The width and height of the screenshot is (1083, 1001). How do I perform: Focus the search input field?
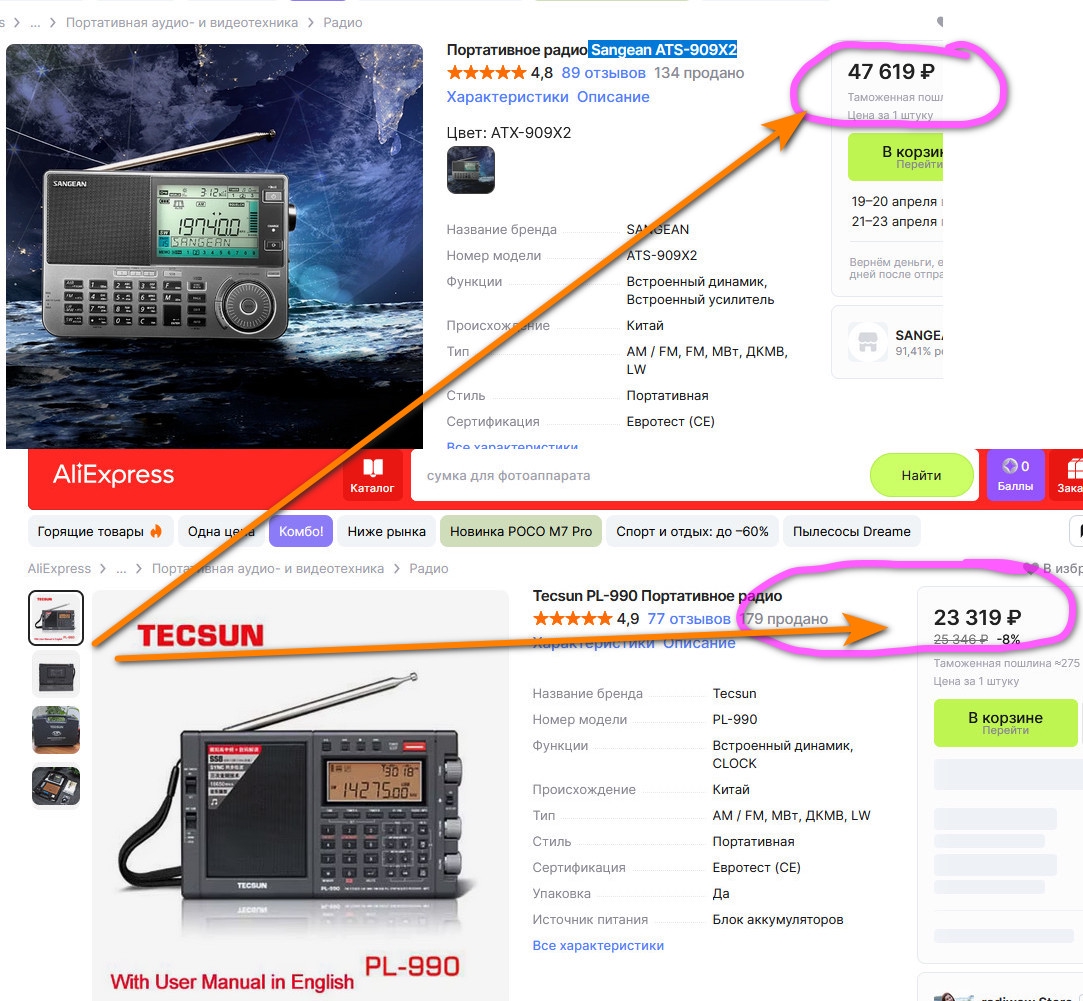(639, 475)
